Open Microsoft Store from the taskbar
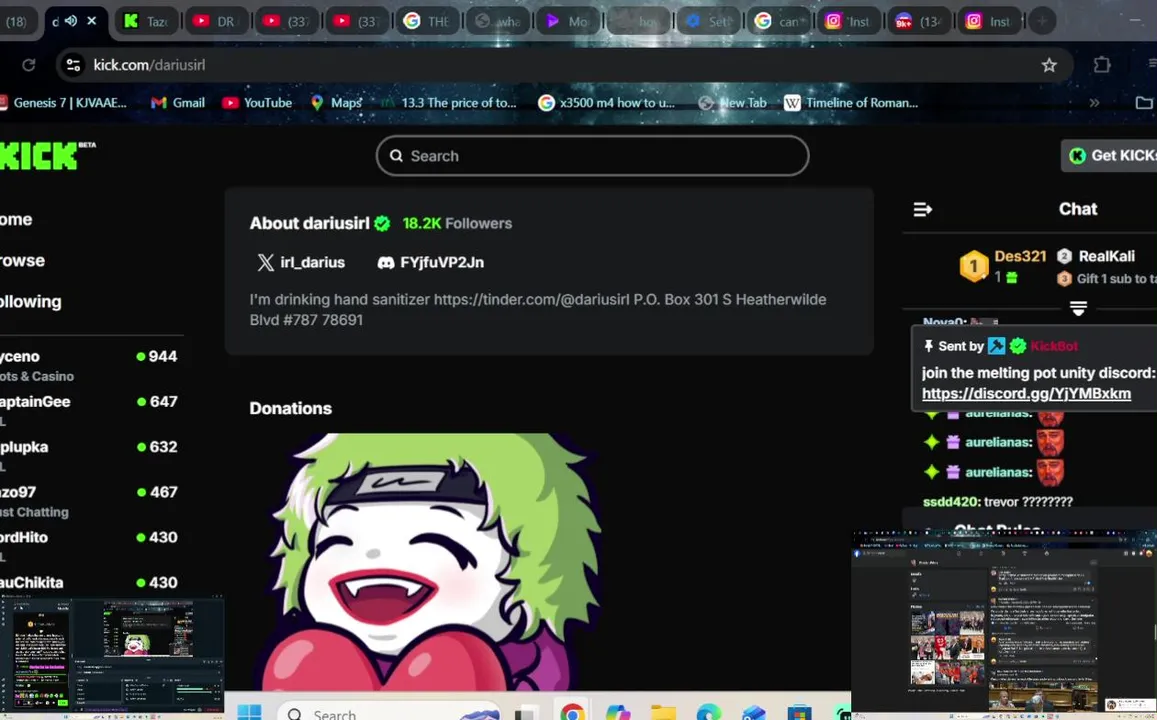Screen dimensions: 1157x720 799,713
